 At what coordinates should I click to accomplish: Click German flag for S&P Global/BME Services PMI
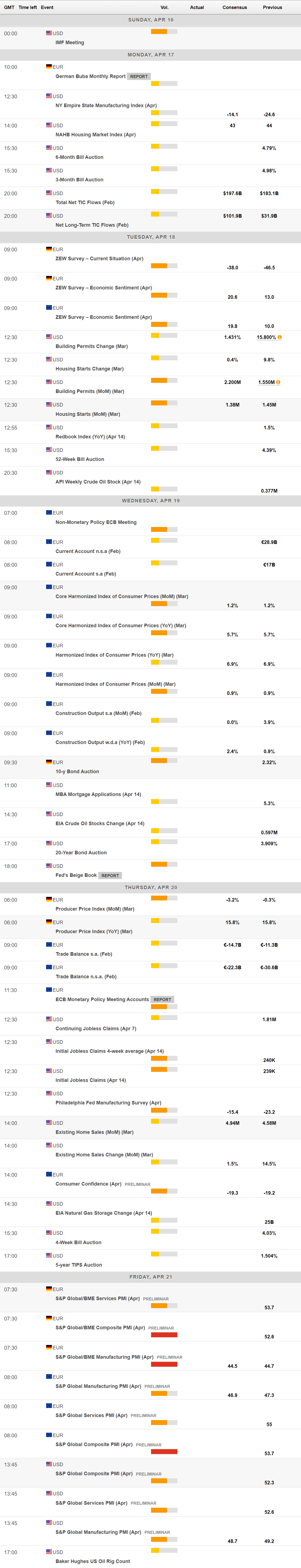point(49,1289)
